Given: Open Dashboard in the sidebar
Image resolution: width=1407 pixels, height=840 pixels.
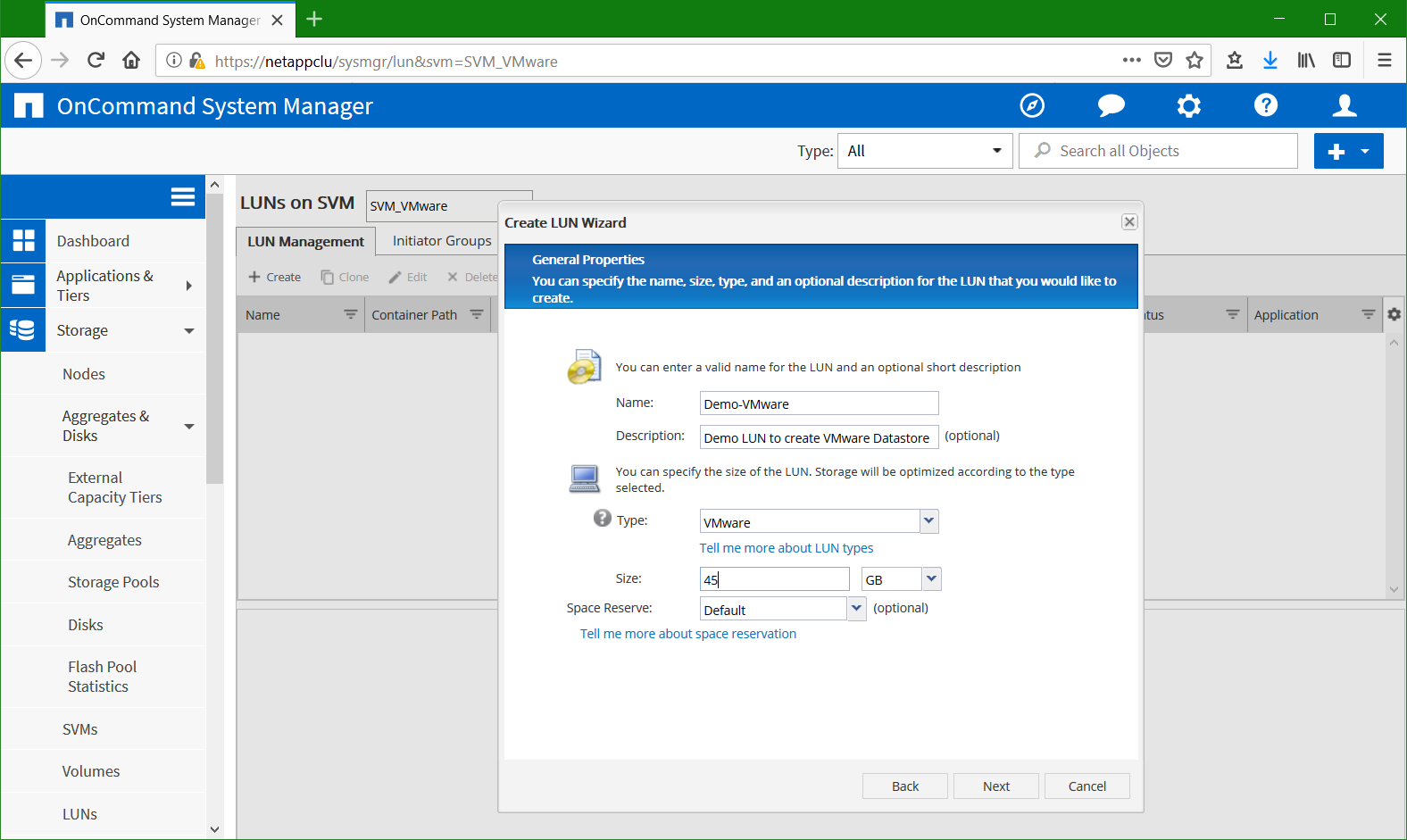Looking at the screenshot, I should pos(93,241).
